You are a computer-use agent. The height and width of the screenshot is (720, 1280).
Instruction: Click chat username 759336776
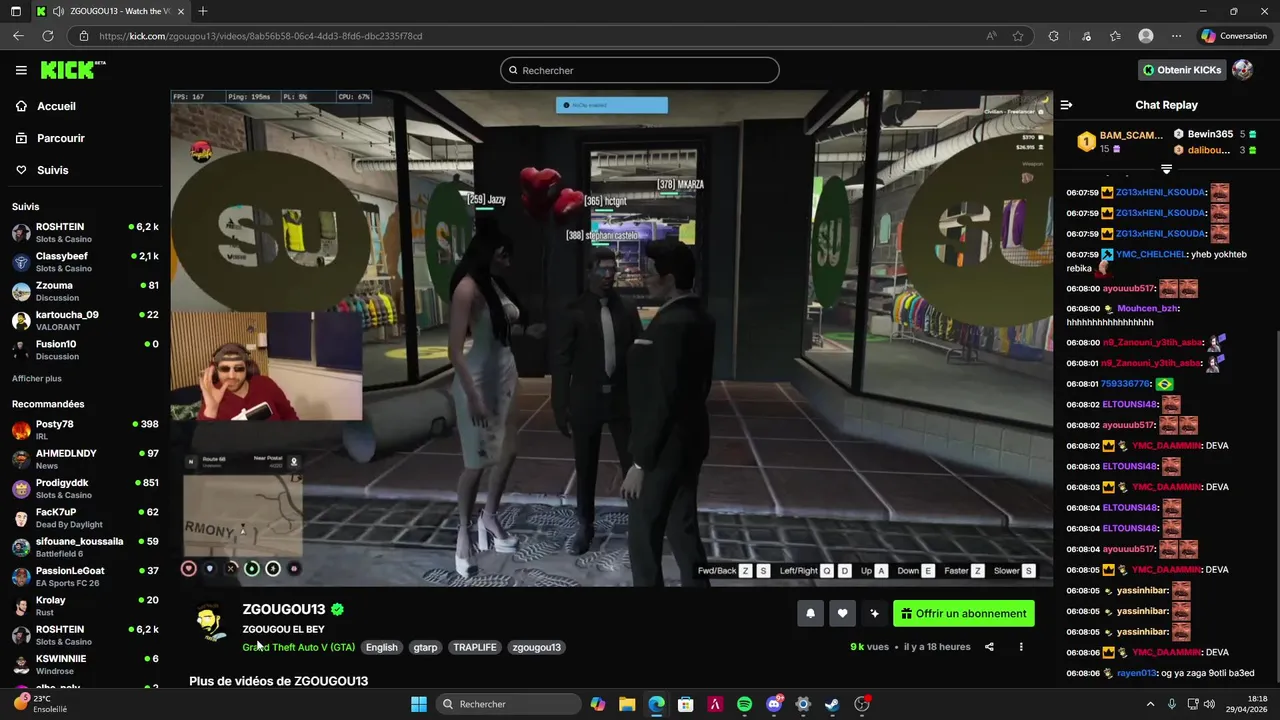(x=1126, y=384)
